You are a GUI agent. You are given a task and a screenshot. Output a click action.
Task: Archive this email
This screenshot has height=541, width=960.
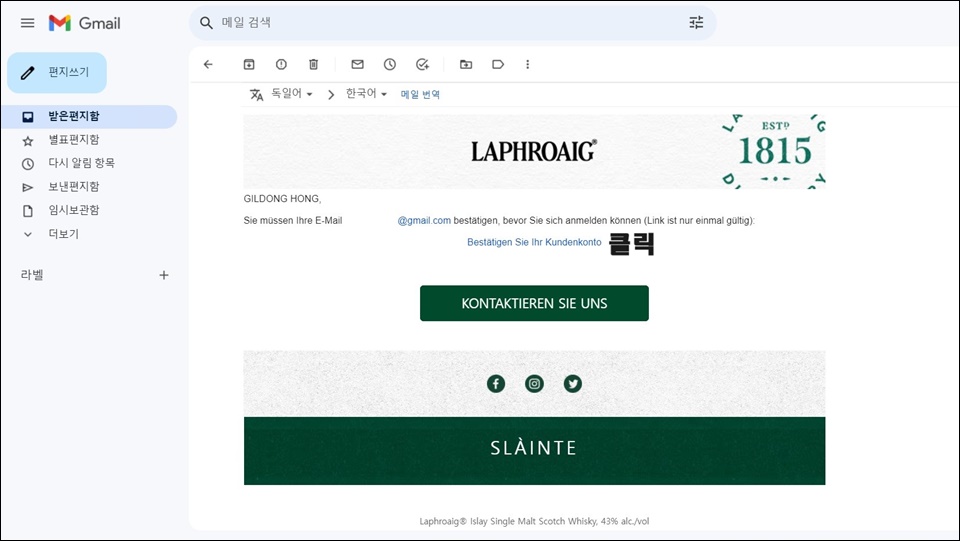[249, 64]
